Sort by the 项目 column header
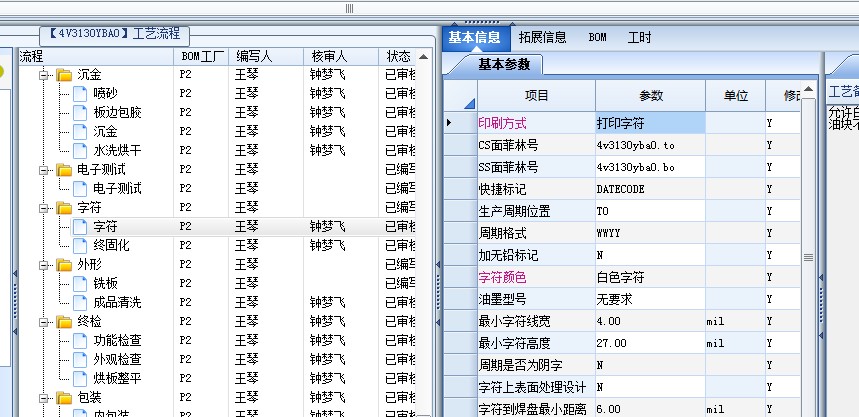This screenshot has height=417, width=859. tap(536, 95)
